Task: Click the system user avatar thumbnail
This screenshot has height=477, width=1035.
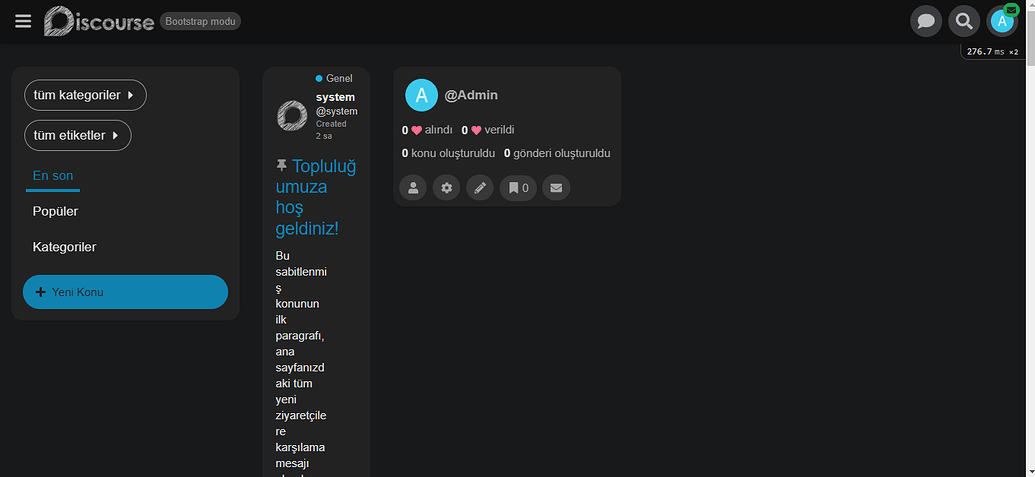Action: (x=292, y=116)
